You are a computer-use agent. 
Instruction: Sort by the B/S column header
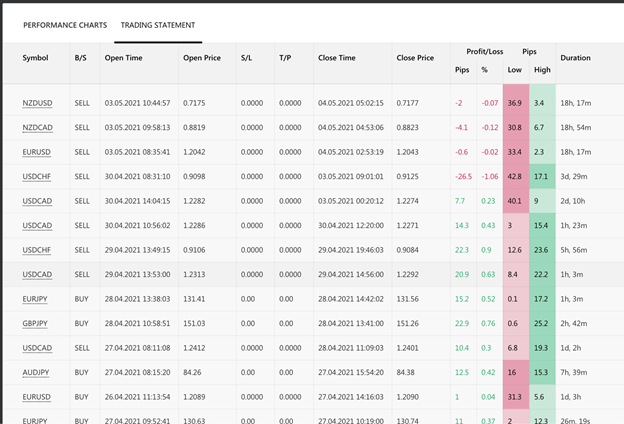[x=80, y=58]
